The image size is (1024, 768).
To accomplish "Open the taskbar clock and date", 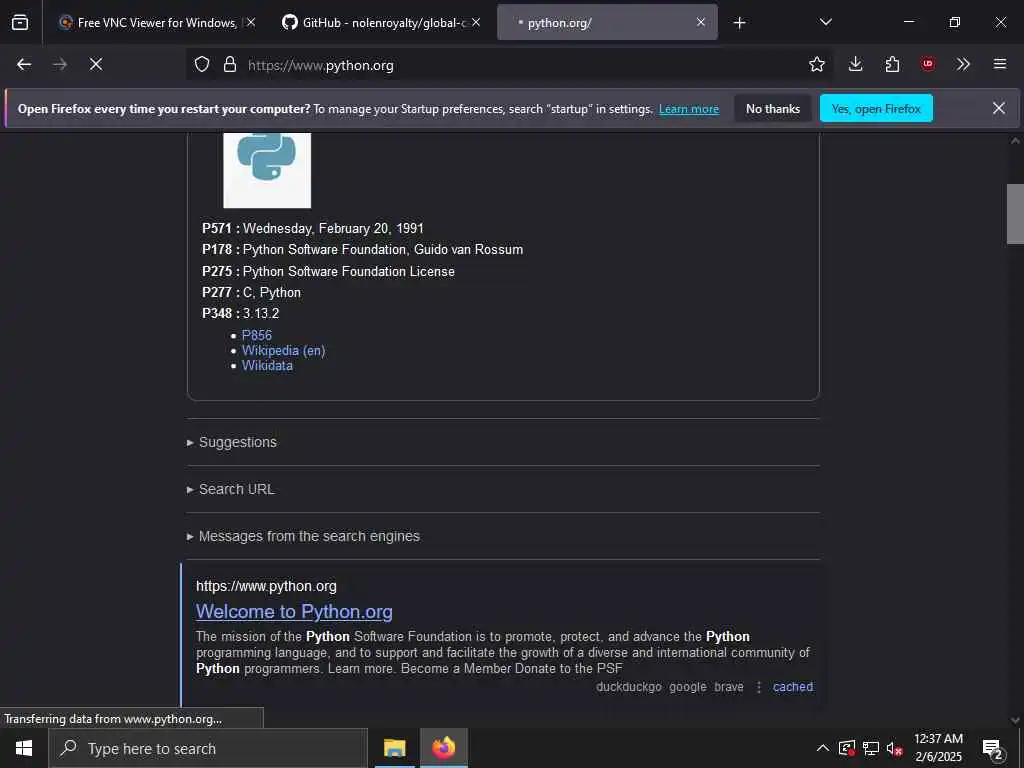I will tap(938, 748).
